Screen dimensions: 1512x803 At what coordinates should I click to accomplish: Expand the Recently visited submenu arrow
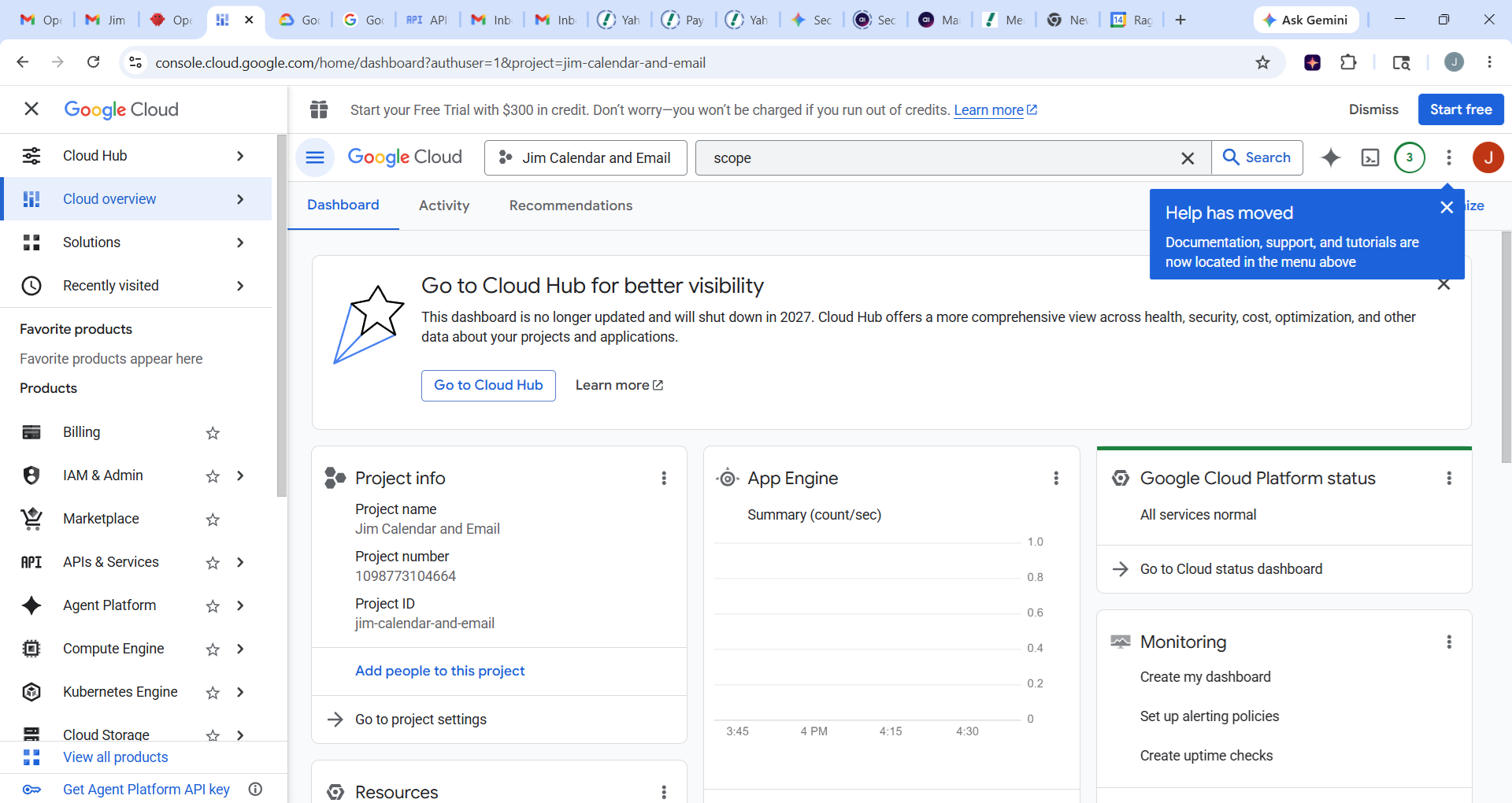240,286
